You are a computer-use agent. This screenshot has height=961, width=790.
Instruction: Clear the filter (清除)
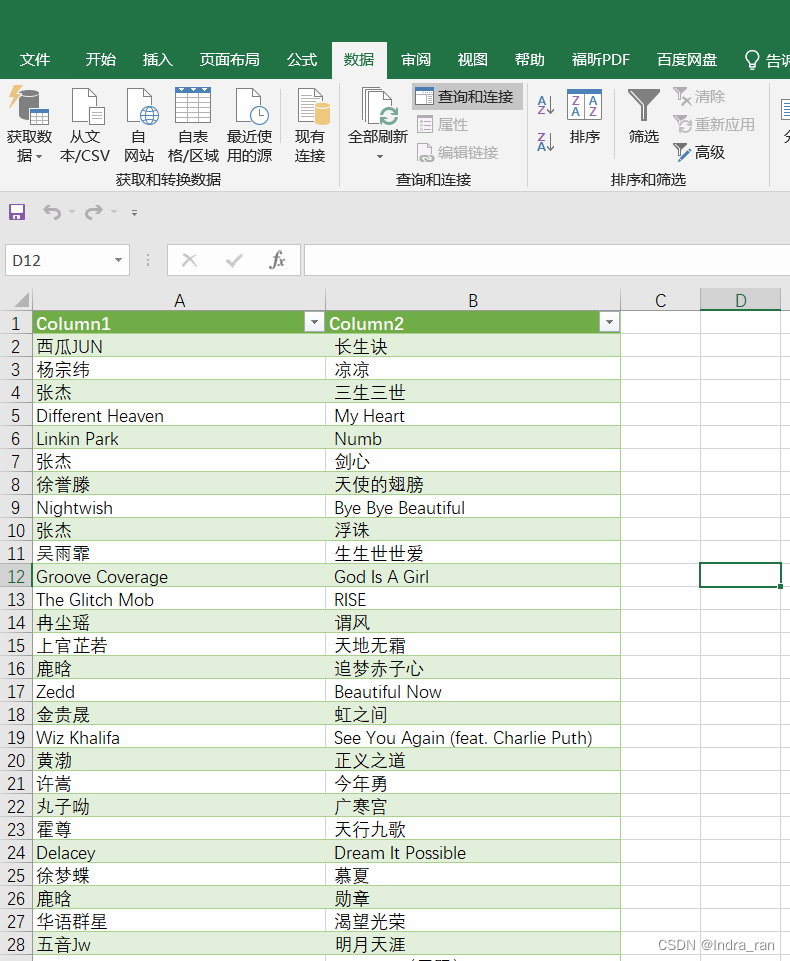click(x=699, y=96)
